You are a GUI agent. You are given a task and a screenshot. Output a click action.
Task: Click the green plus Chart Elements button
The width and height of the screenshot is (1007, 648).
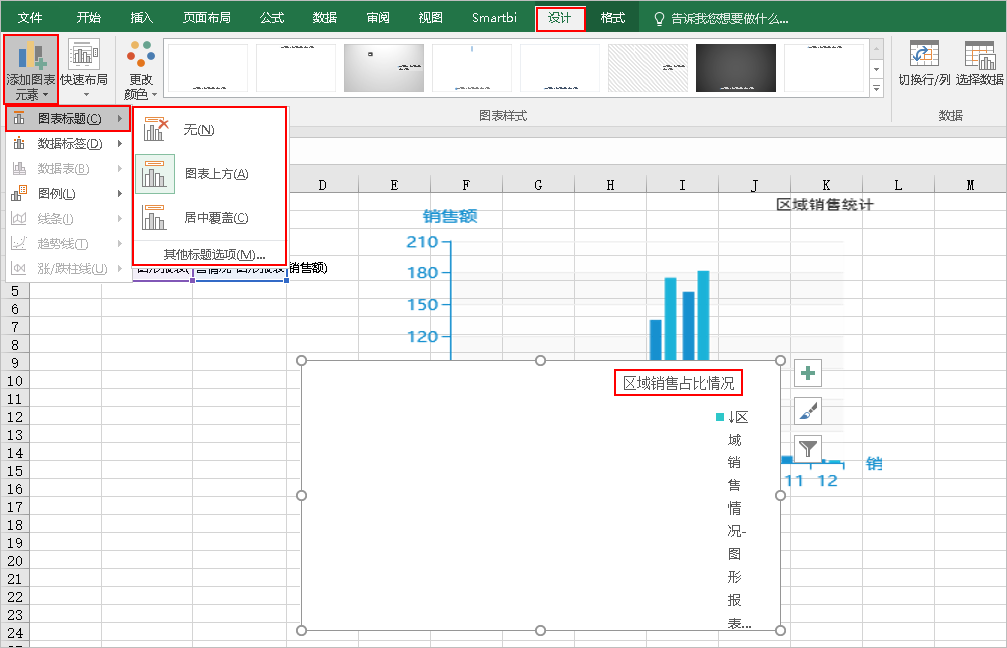(x=808, y=373)
